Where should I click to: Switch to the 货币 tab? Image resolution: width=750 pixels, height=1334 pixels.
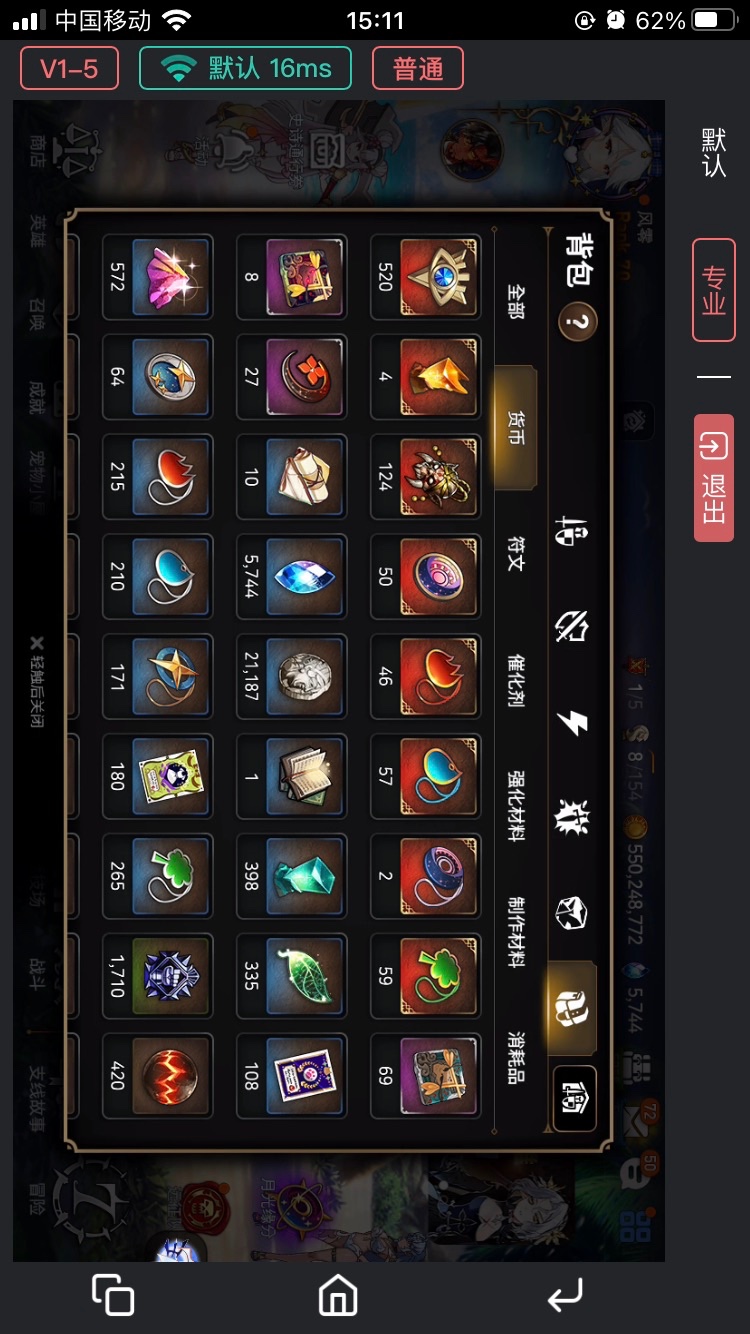(515, 425)
